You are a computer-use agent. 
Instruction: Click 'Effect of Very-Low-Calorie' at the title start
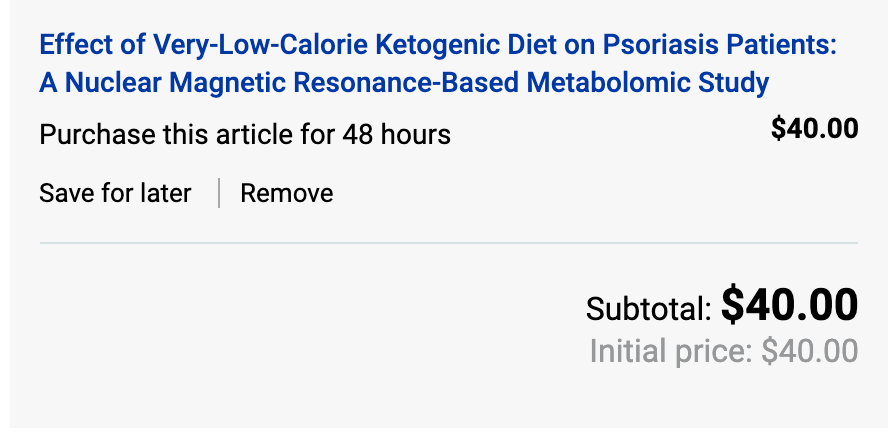click(x=204, y=44)
